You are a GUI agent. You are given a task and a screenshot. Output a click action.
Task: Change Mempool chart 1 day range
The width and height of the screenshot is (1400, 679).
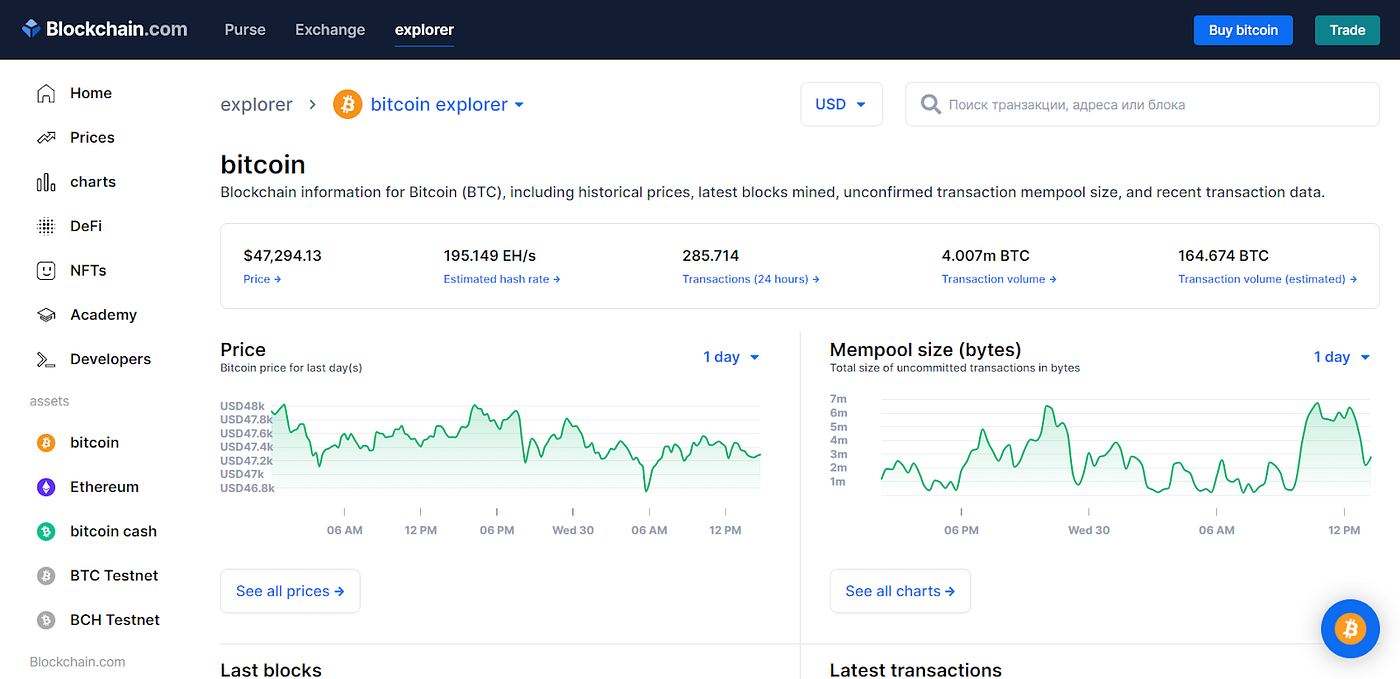point(1342,357)
